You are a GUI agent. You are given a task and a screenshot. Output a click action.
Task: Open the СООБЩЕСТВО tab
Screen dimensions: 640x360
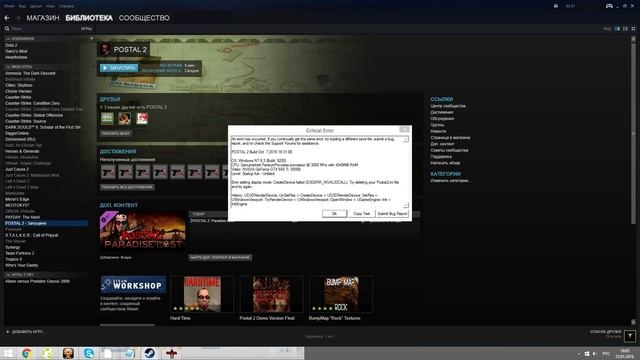pyautogui.click(x=144, y=18)
